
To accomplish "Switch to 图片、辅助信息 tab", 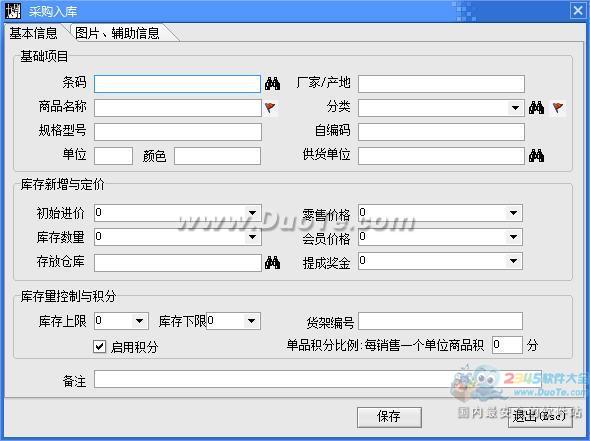I will pyautogui.click(x=117, y=33).
